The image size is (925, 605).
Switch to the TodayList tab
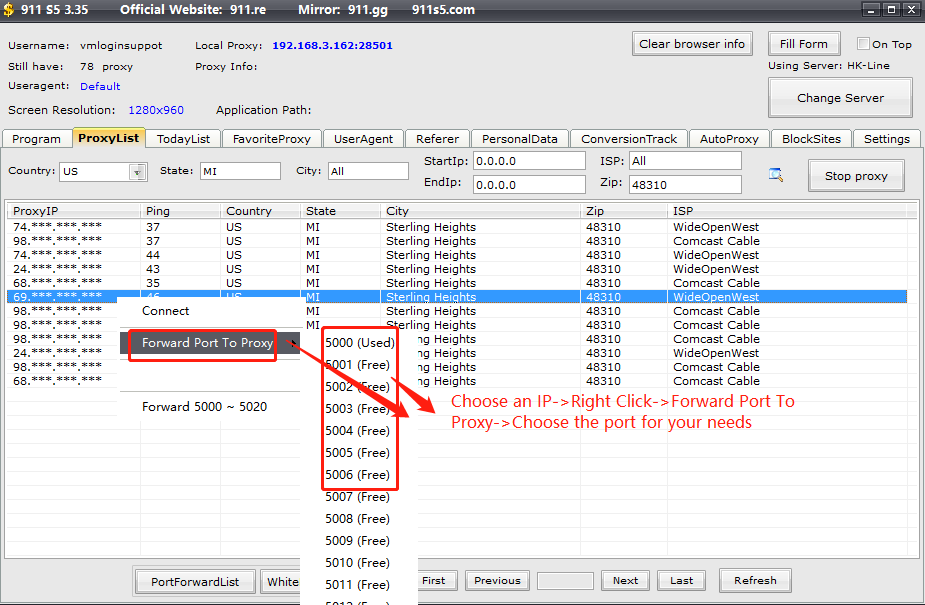(x=183, y=139)
